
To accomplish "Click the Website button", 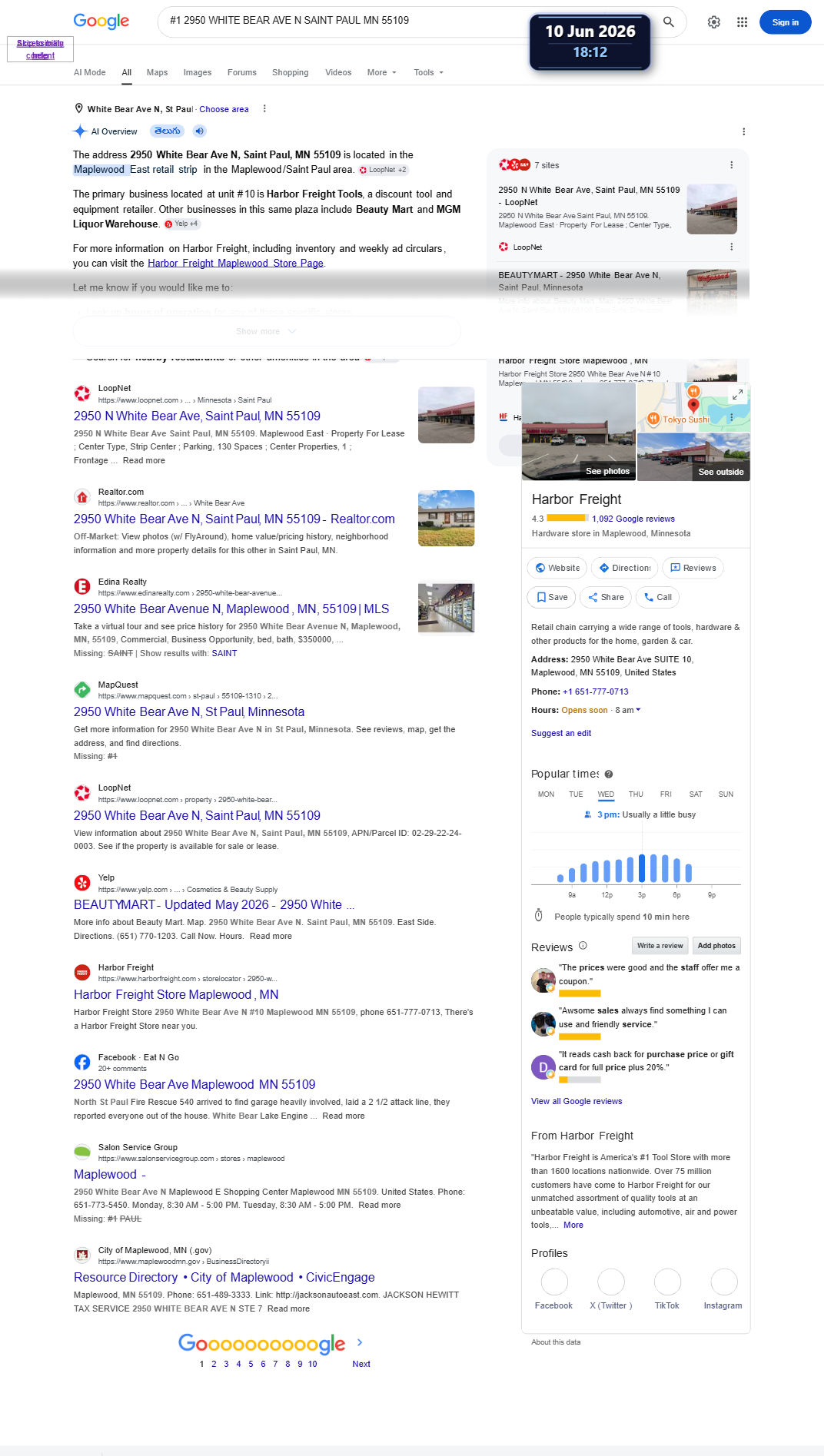I will (557, 568).
